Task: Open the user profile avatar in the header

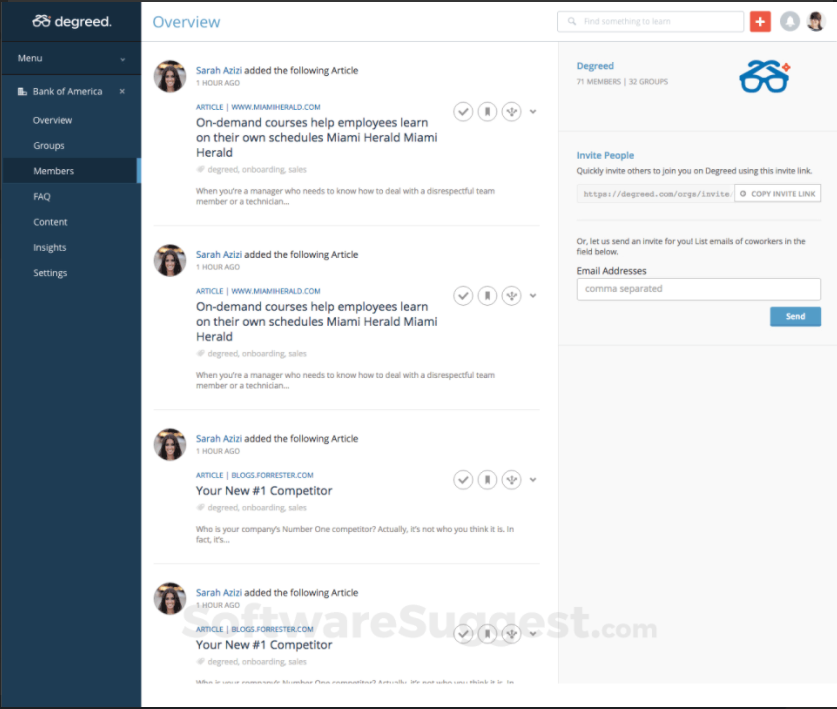Action: (x=816, y=21)
